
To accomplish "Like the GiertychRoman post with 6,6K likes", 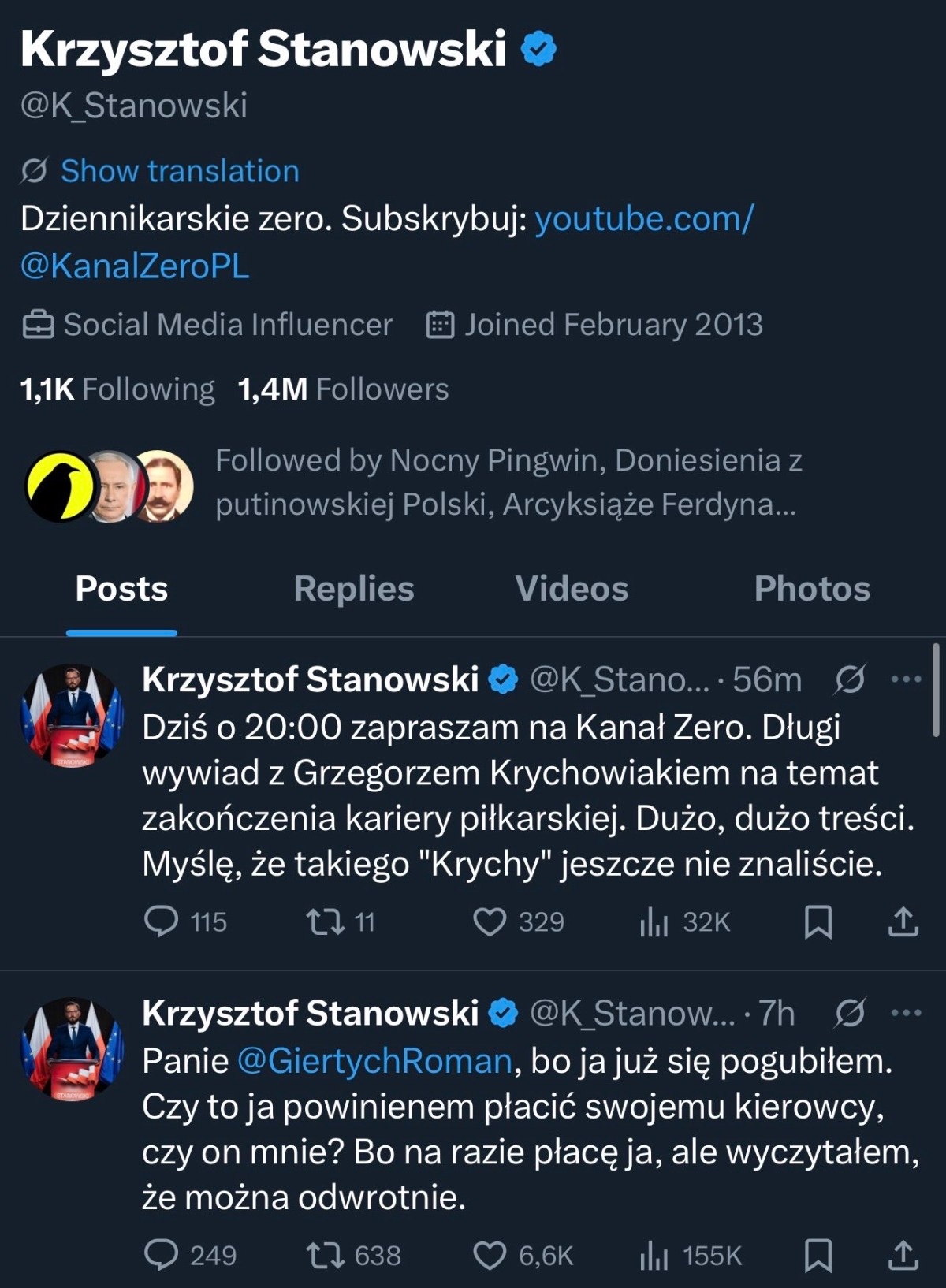I will [x=490, y=1255].
